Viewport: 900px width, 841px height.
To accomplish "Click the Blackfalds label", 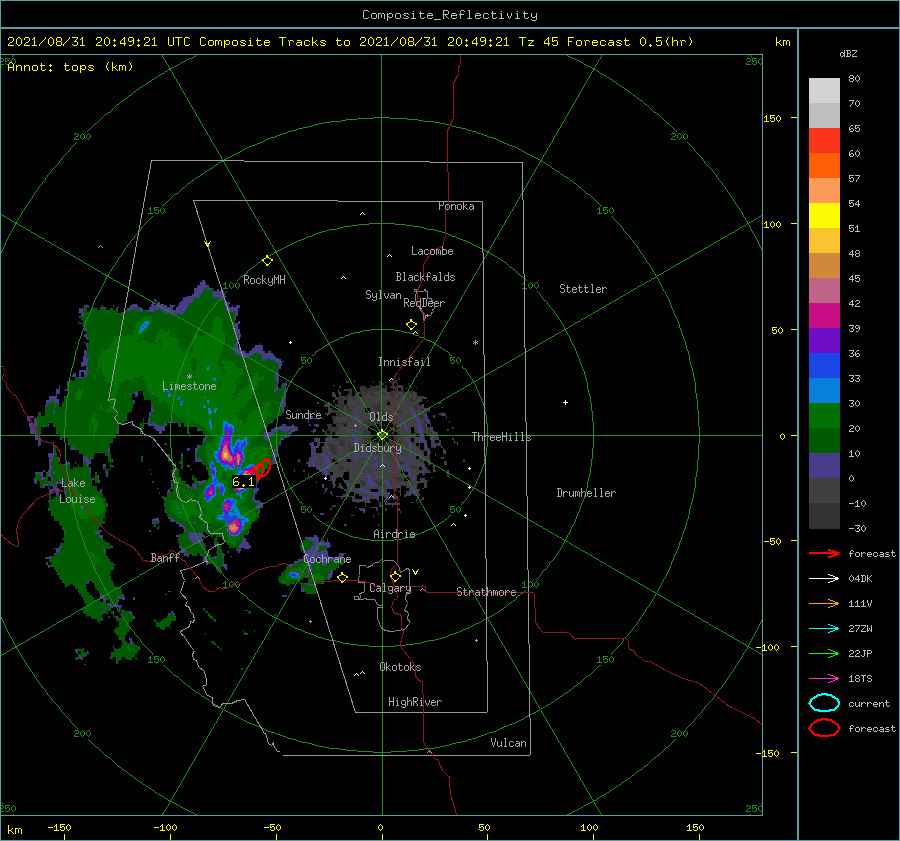I will point(425,277).
